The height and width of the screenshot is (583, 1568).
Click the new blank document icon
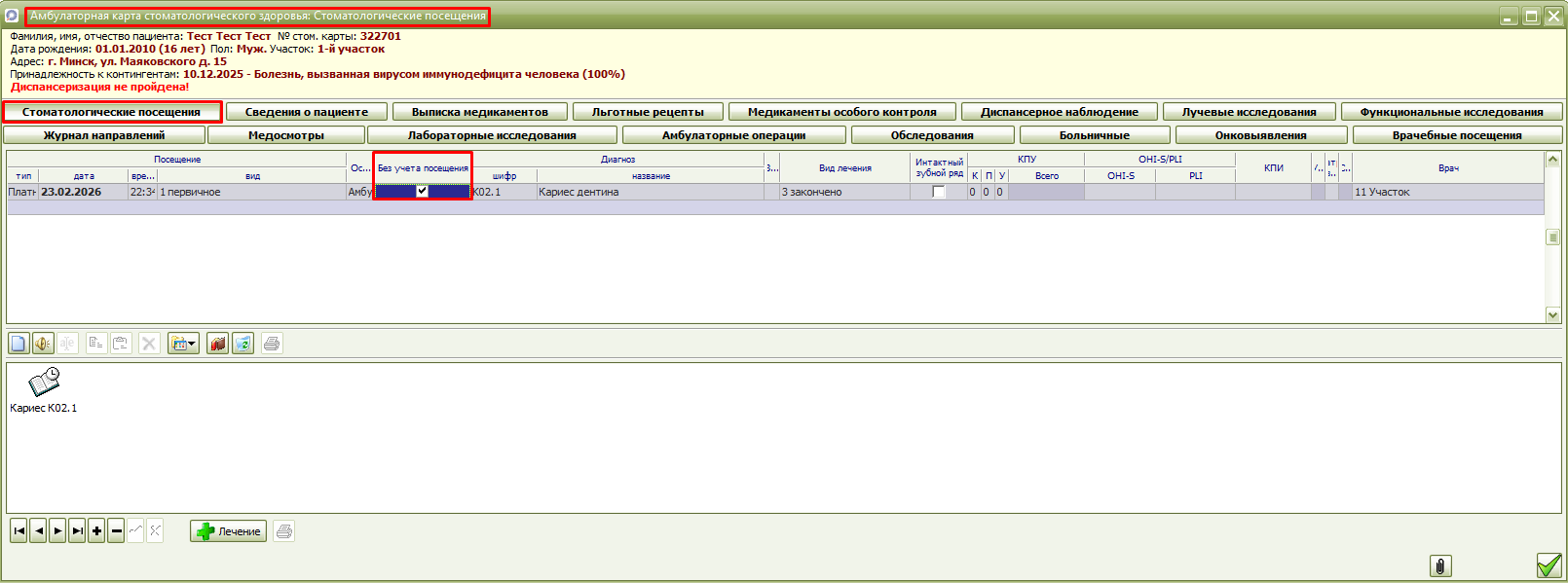point(19,344)
